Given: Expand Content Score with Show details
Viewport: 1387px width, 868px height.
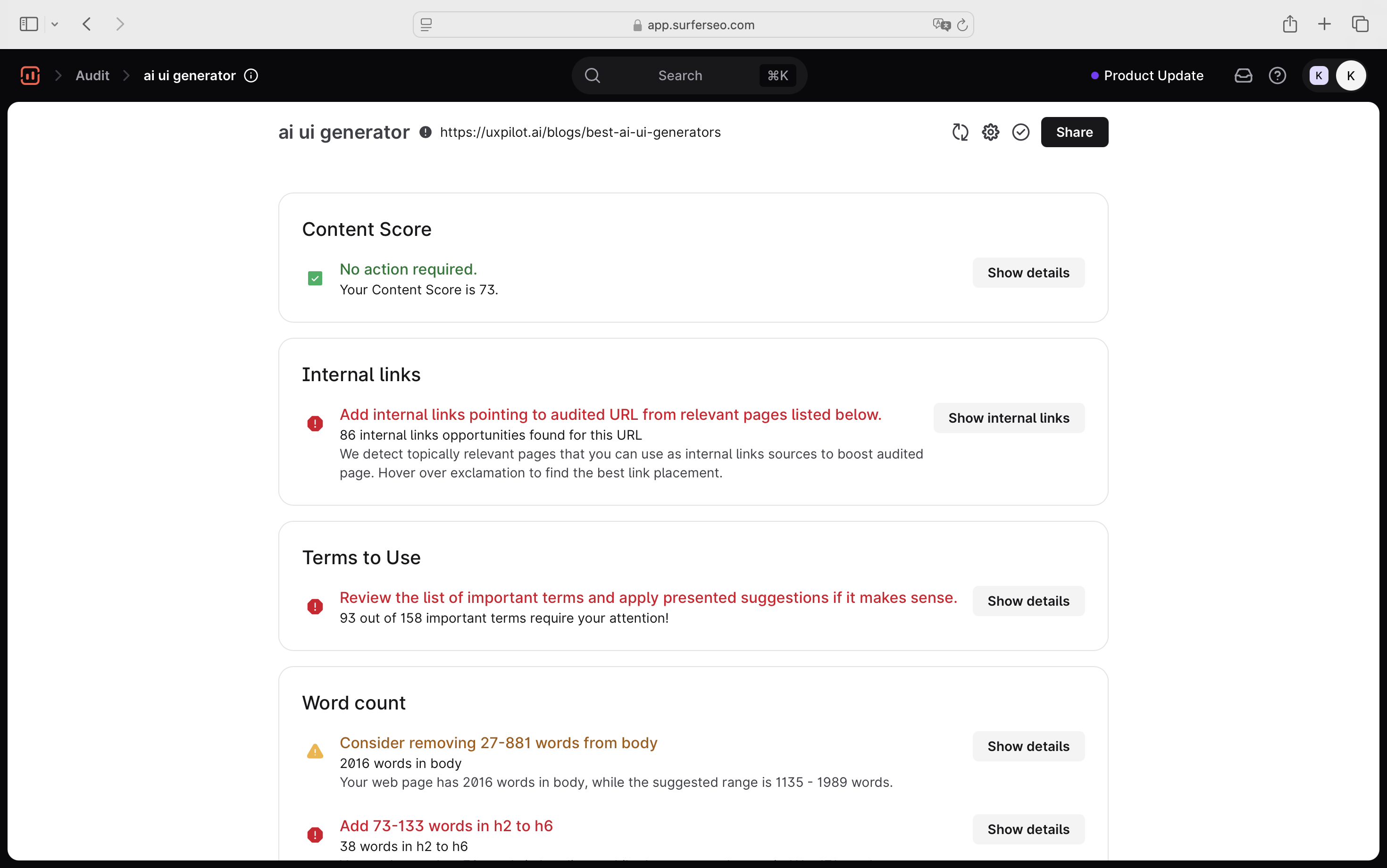Looking at the screenshot, I should [1028, 273].
